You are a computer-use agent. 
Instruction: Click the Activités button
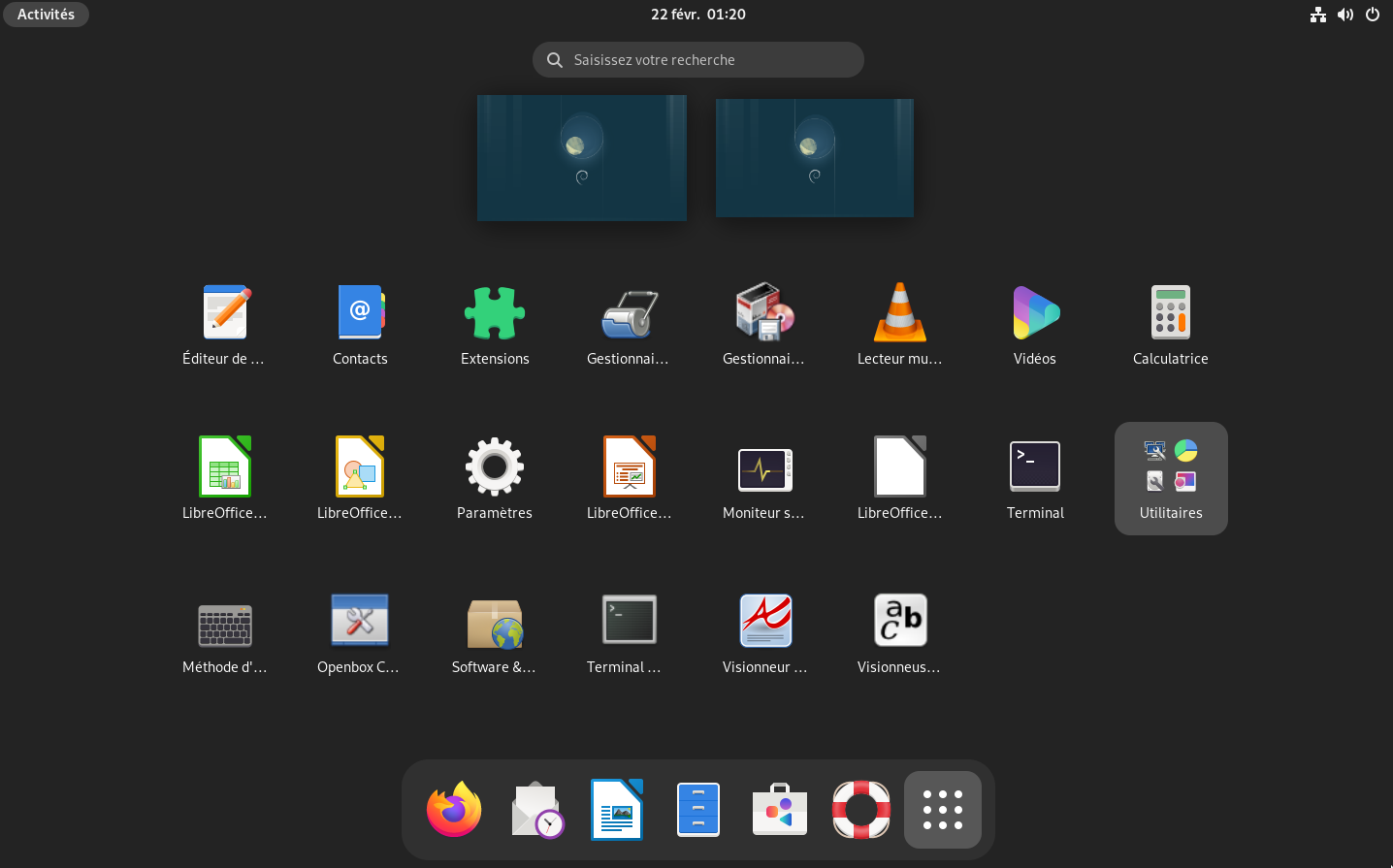46,15
